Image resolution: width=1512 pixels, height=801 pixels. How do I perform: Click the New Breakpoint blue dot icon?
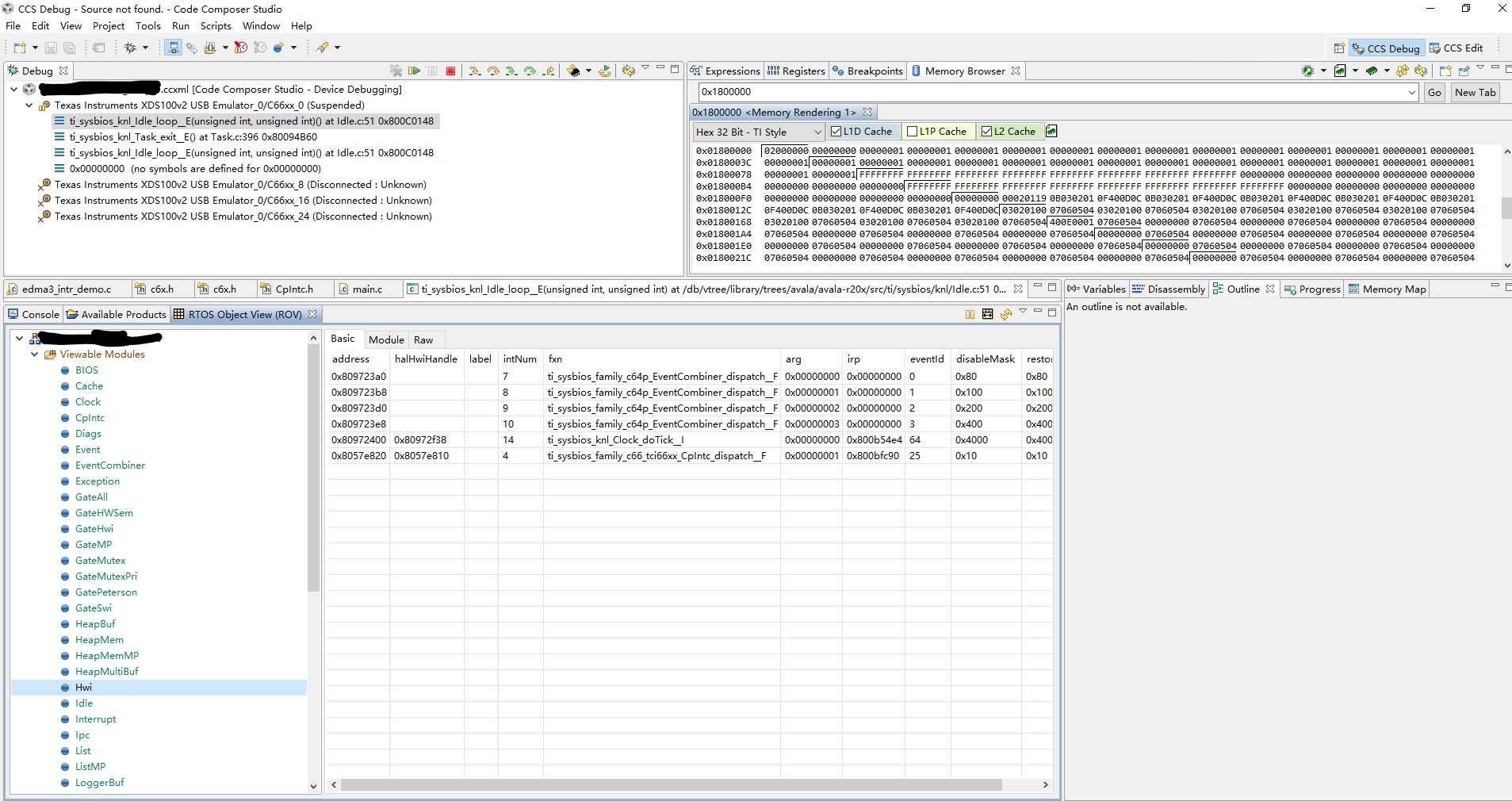(x=279, y=48)
